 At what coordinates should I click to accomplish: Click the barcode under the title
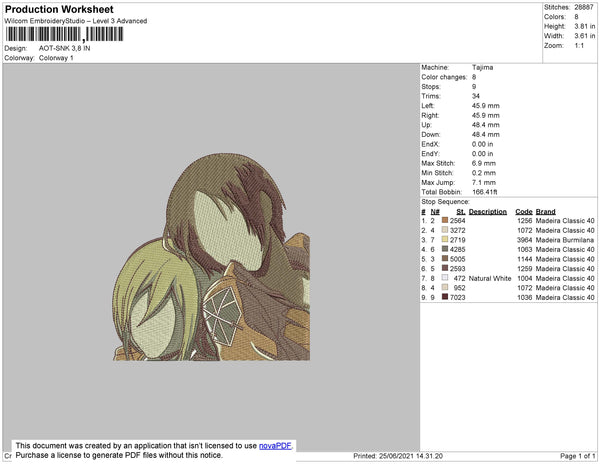[64, 34]
